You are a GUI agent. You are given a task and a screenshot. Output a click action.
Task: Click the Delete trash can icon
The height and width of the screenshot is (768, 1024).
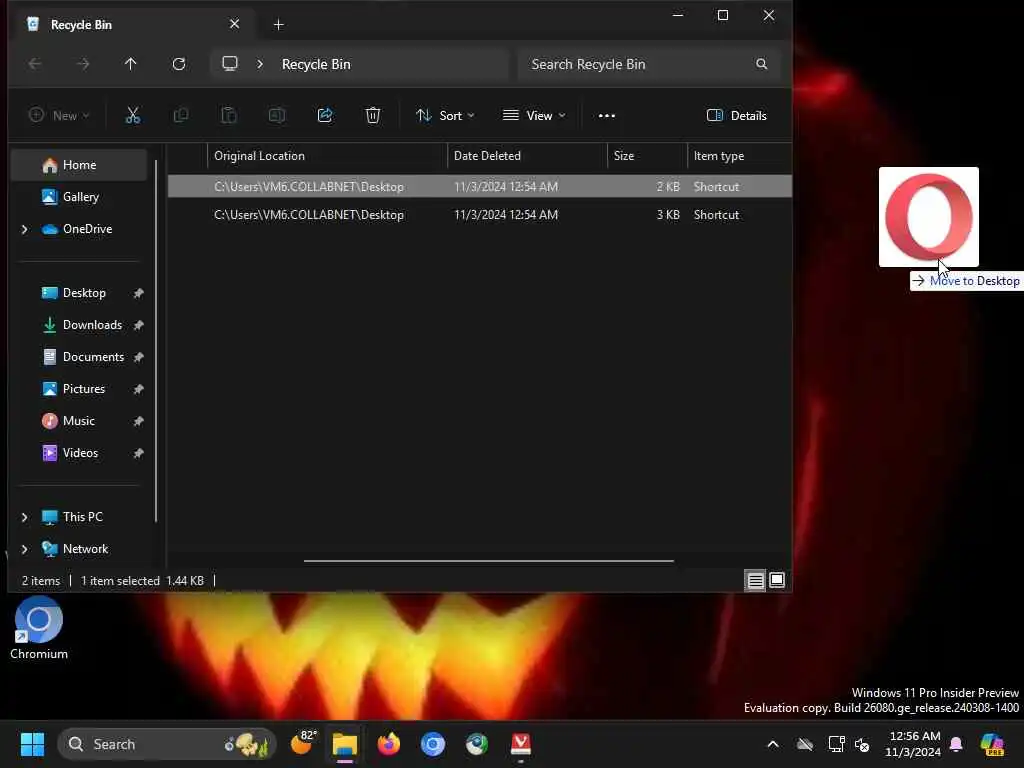point(373,116)
